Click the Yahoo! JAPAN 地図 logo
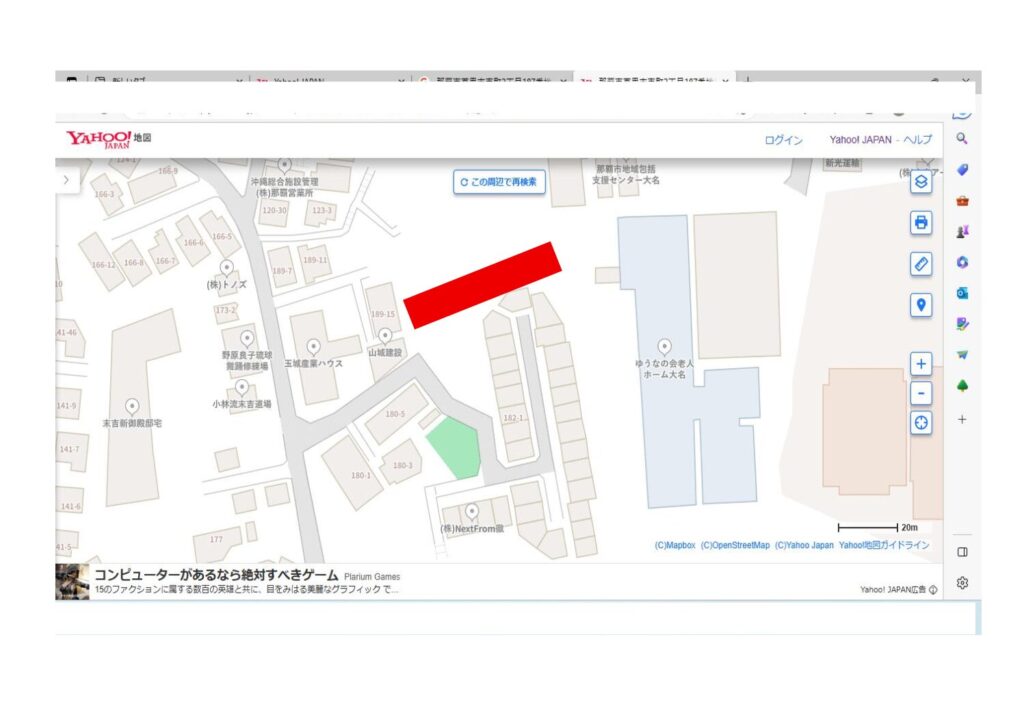1024x724 pixels. [x=109, y=139]
